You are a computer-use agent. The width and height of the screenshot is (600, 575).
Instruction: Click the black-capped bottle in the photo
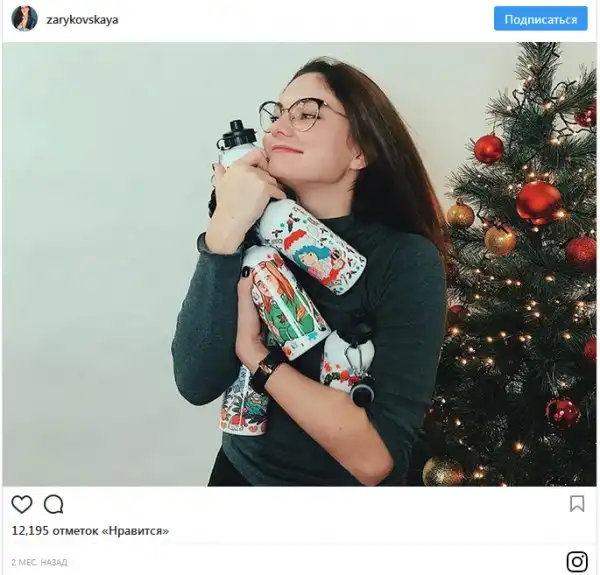[234, 143]
